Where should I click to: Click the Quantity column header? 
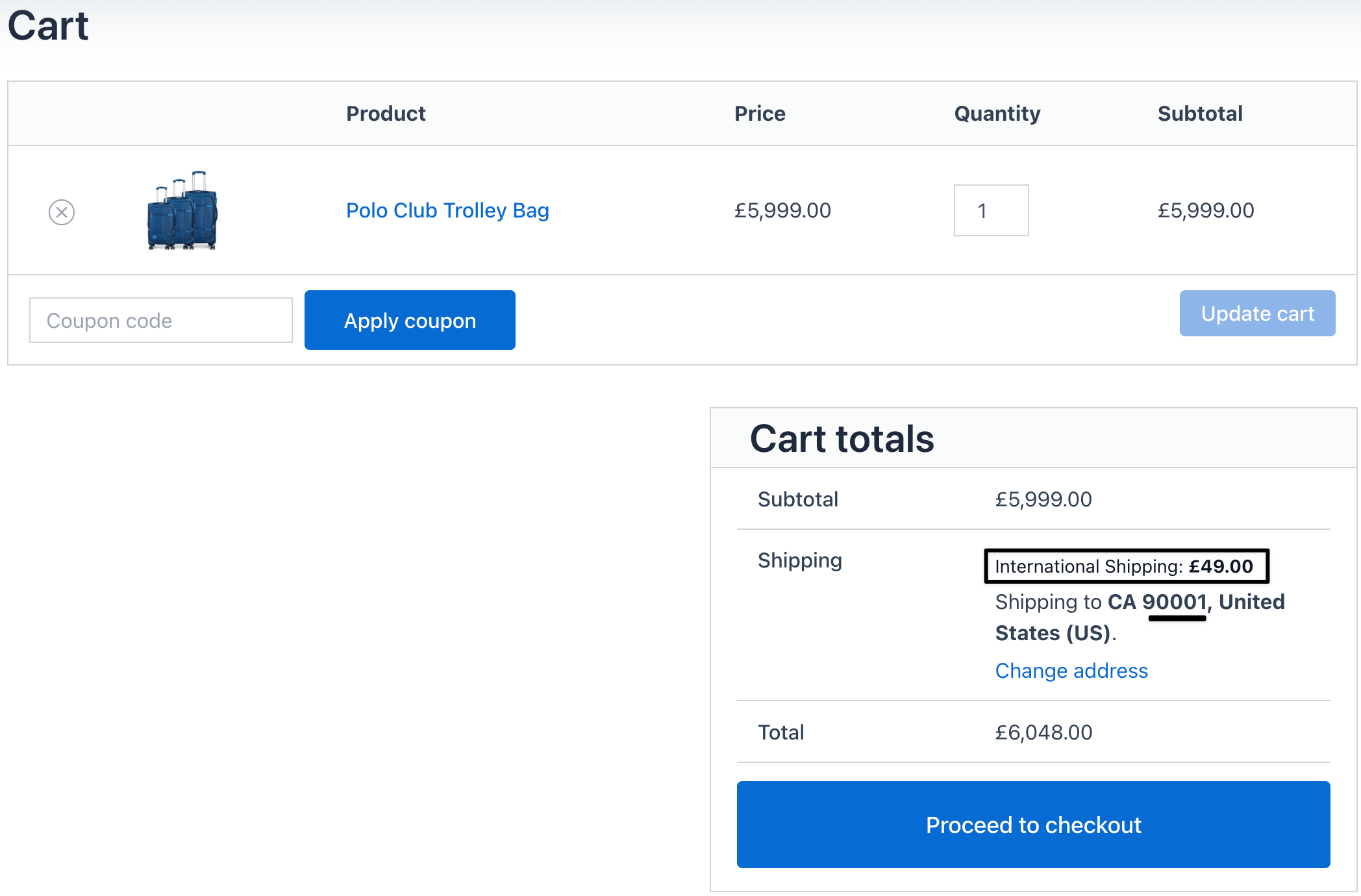pos(997,114)
